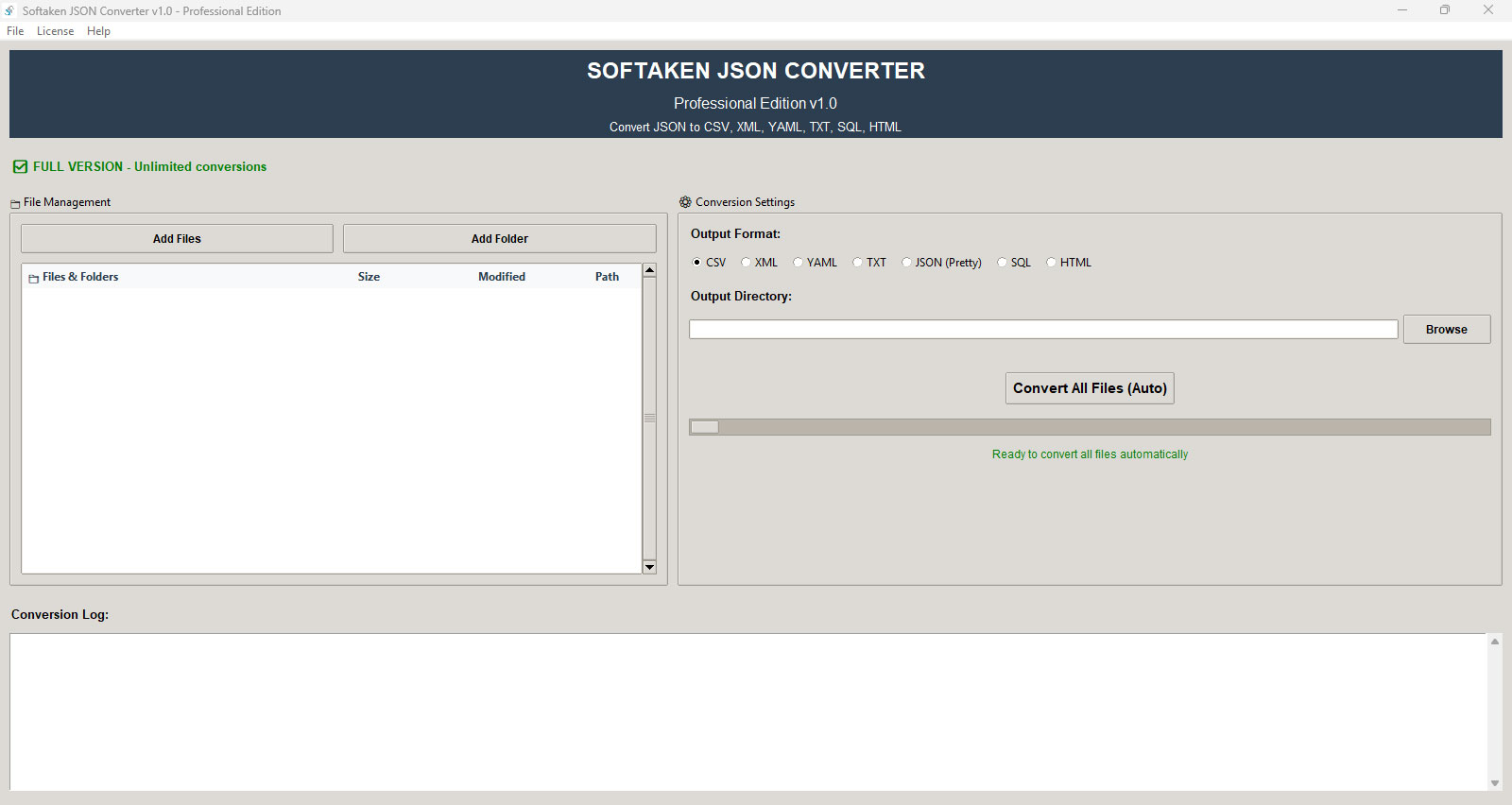Open the Help menu
Image resolution: width=1512 pixels, height=805 pixels.
tap(98, 31)
